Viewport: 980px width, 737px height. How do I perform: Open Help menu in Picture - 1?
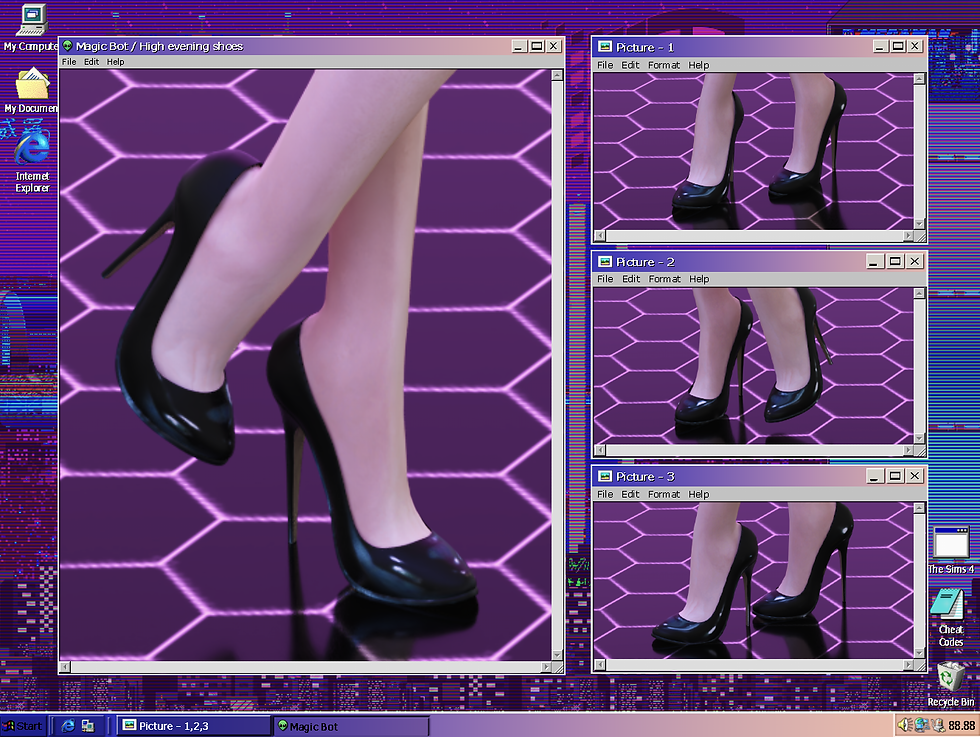point(699,65)
